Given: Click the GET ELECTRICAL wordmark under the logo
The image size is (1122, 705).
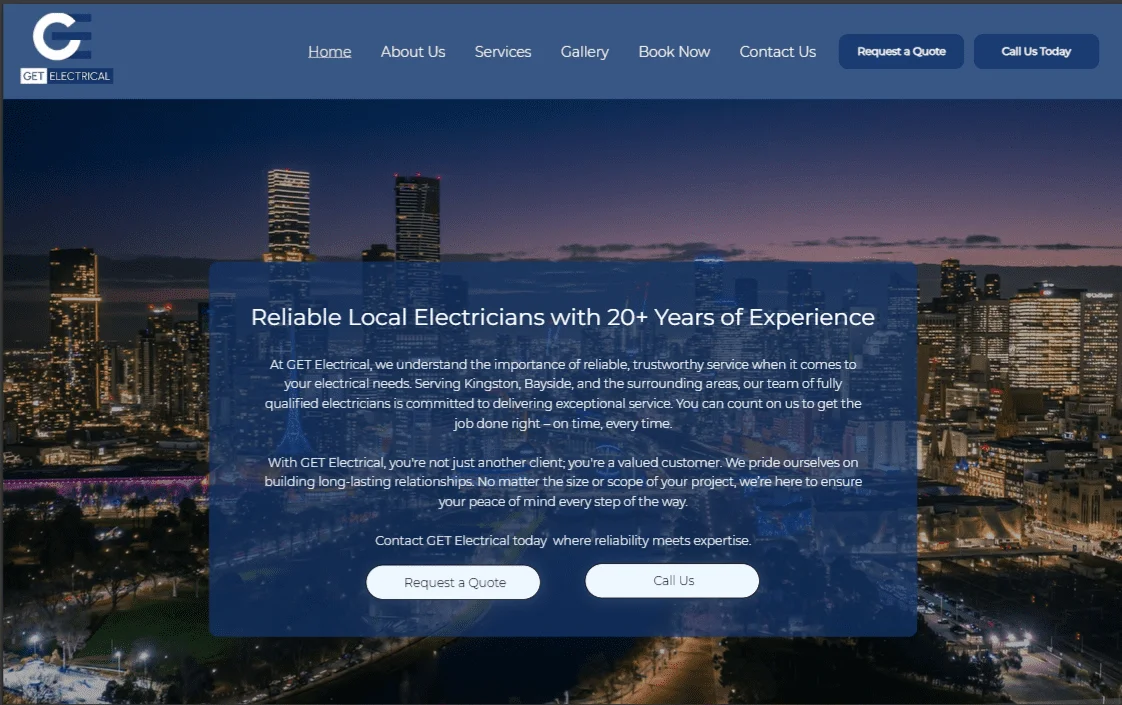Looking at the screenshot, I should click(x=67, y=76).
